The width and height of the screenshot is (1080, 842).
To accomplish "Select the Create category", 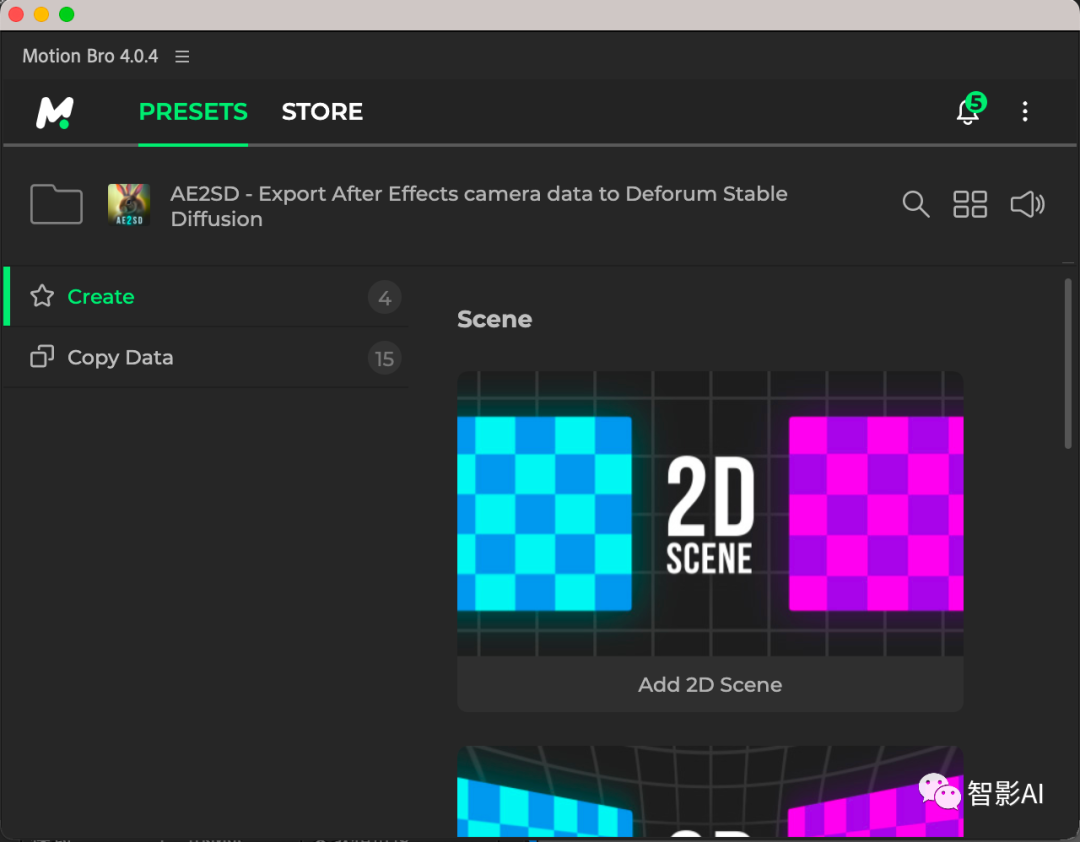I will [206, 297].
